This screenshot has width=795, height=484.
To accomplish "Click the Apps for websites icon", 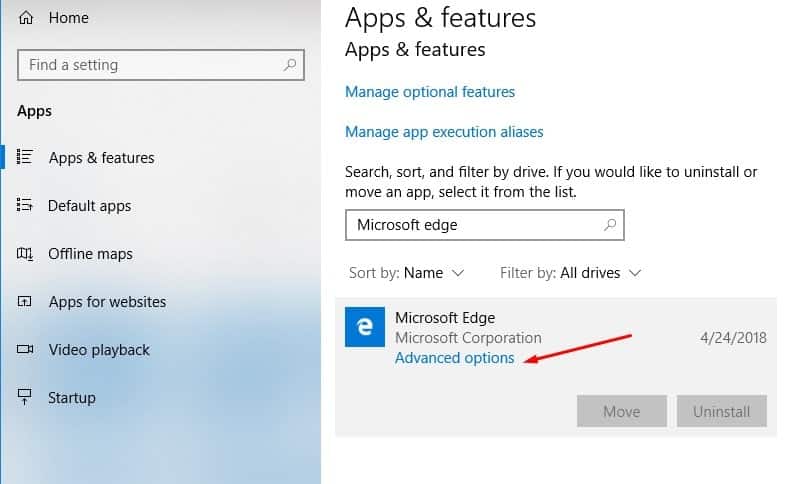I will coord(26,302).
